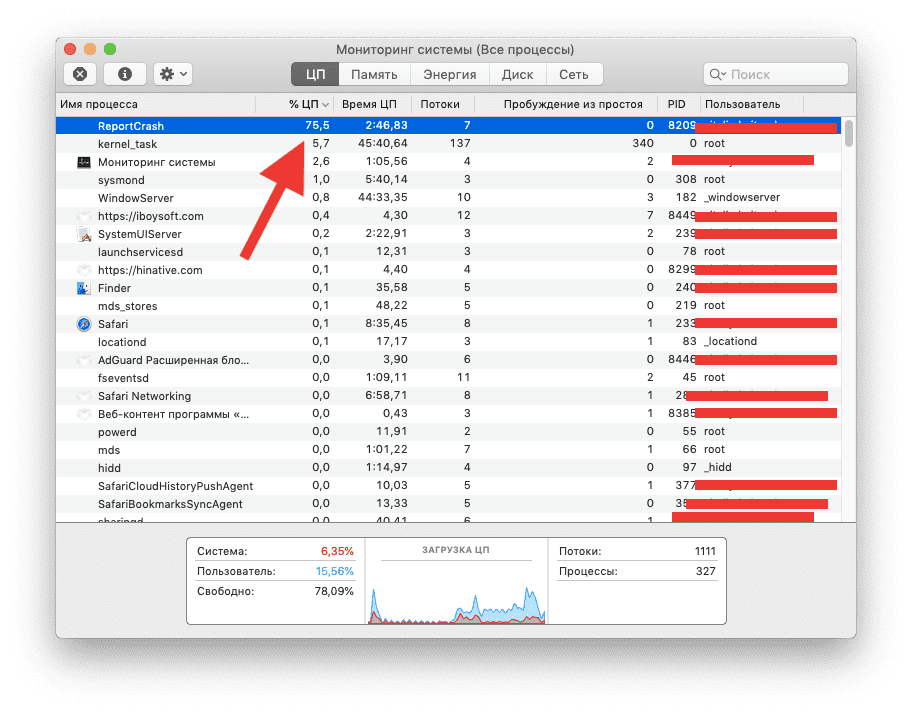
Task: Click the SystemUIServer process icon
Action: [84, 234]
